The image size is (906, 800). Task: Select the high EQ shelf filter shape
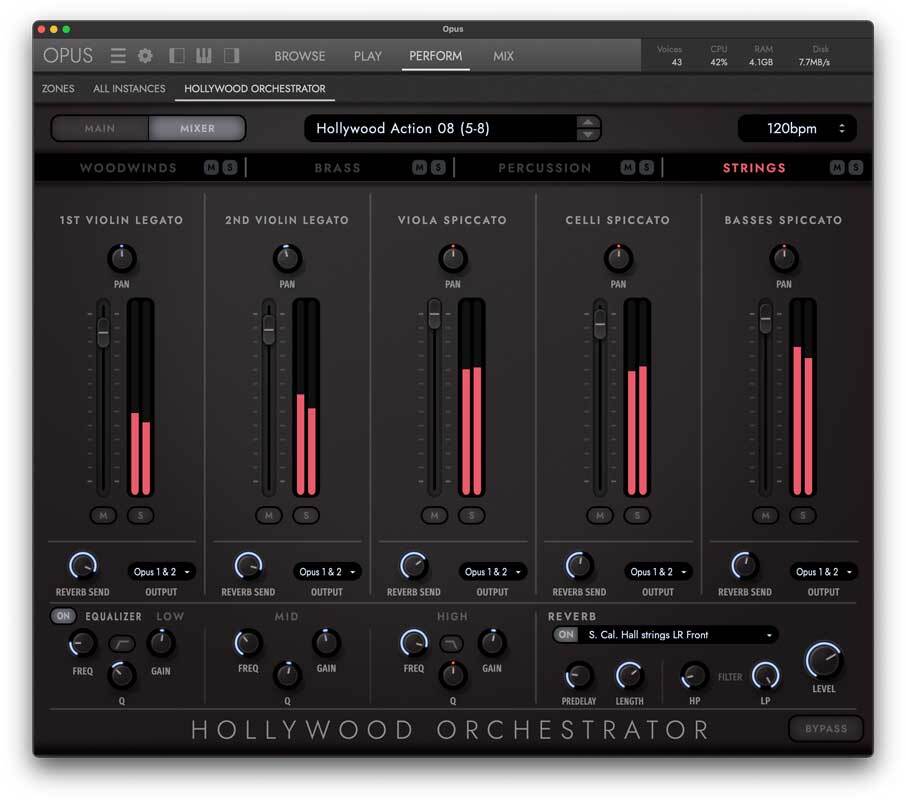(452, 643)
